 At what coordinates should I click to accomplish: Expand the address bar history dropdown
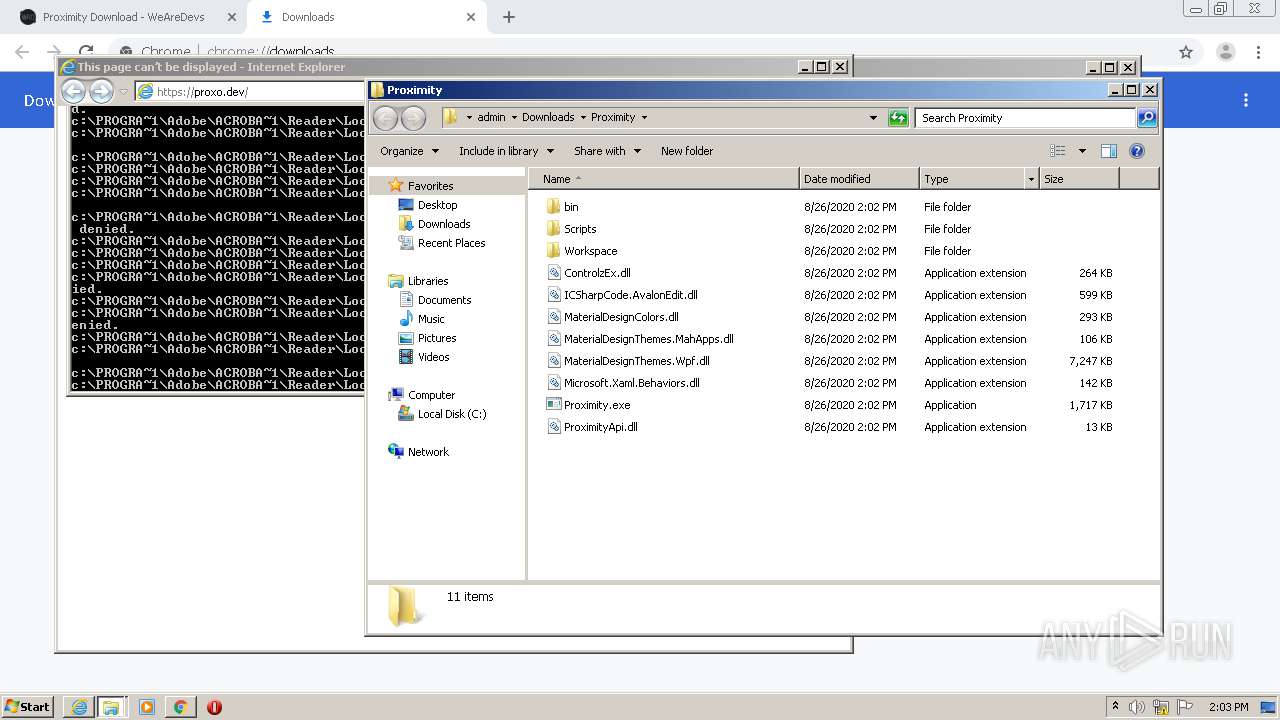coord(874,118)
